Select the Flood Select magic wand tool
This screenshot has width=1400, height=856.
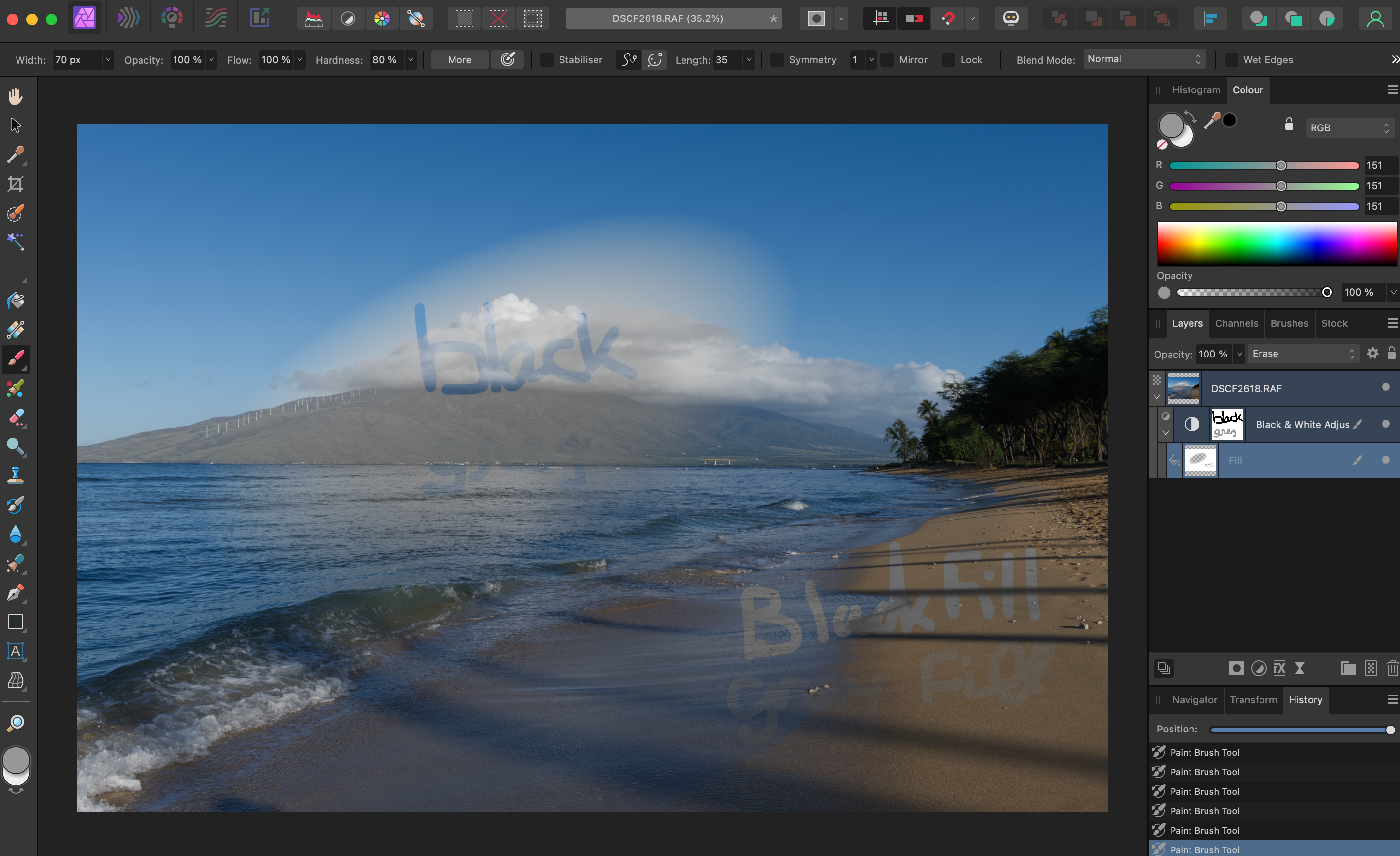tap(16, 242)
